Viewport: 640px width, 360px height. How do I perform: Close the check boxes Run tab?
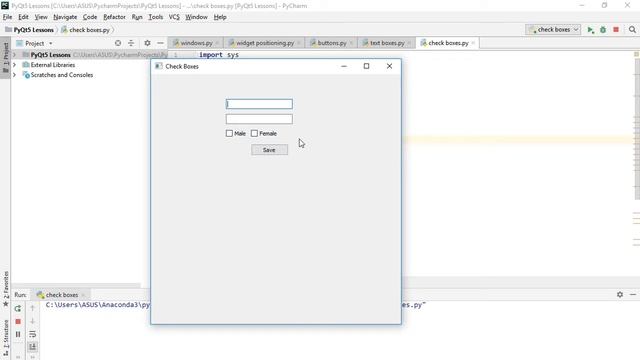point(83,295)
